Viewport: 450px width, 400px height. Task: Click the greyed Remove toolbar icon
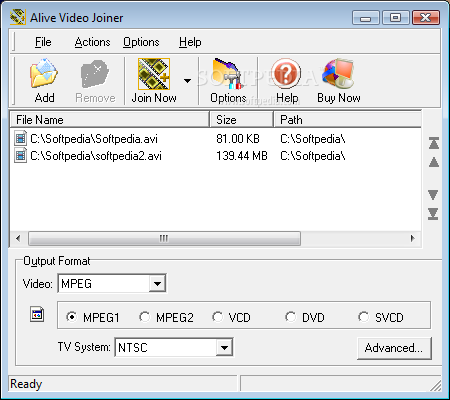tap(95, 74)
